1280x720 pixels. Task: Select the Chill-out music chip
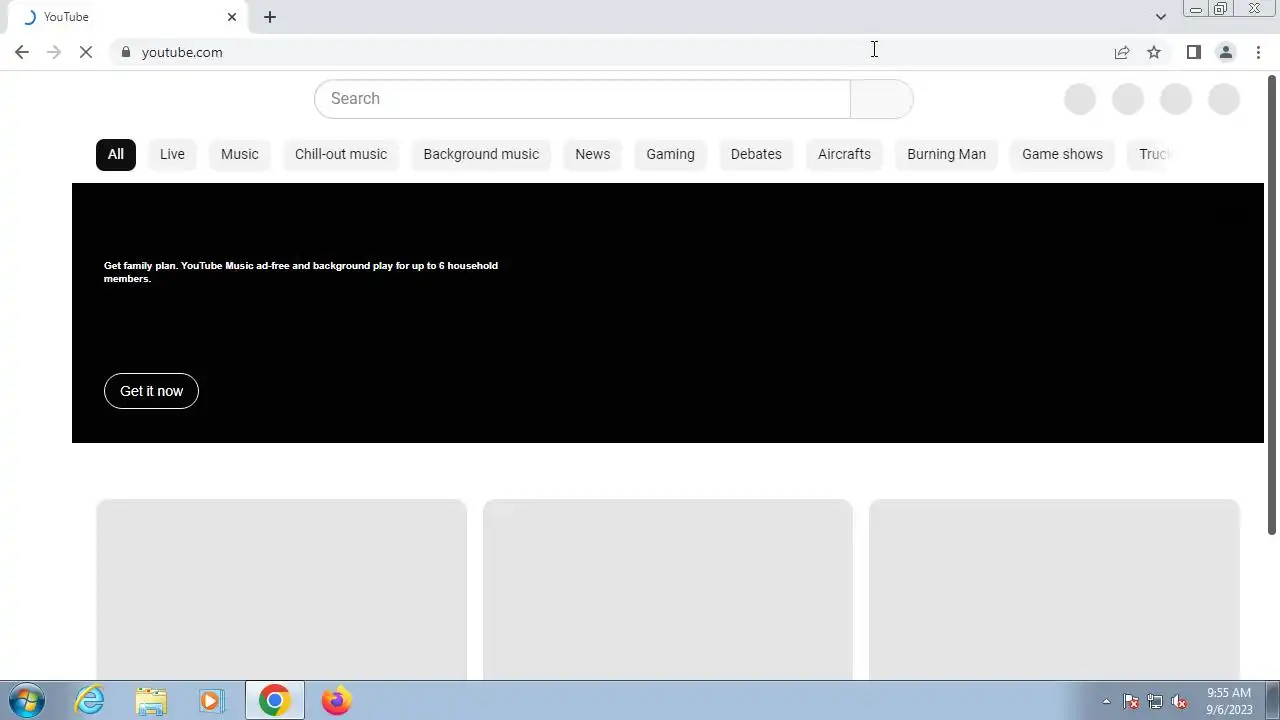click(341, 154)
